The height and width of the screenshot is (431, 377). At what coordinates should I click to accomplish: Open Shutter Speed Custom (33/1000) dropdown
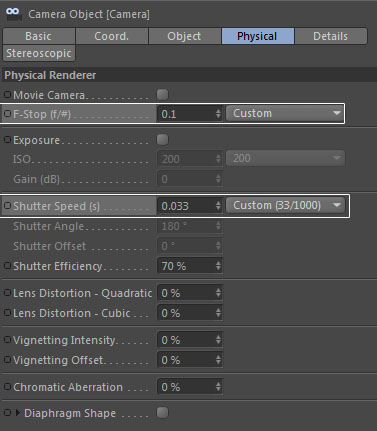[x=285, y=205]
